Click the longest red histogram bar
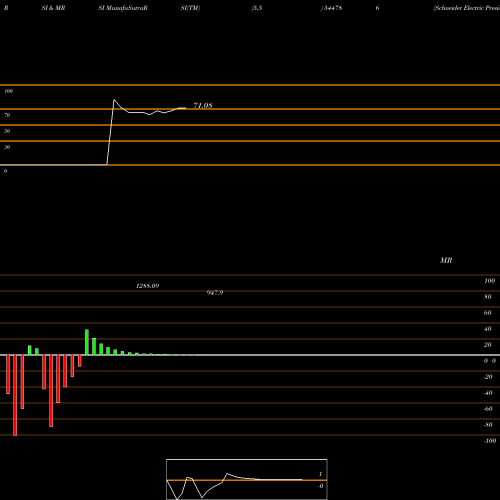This screenshot has width=500, height=500. click(x=15, y=395)
